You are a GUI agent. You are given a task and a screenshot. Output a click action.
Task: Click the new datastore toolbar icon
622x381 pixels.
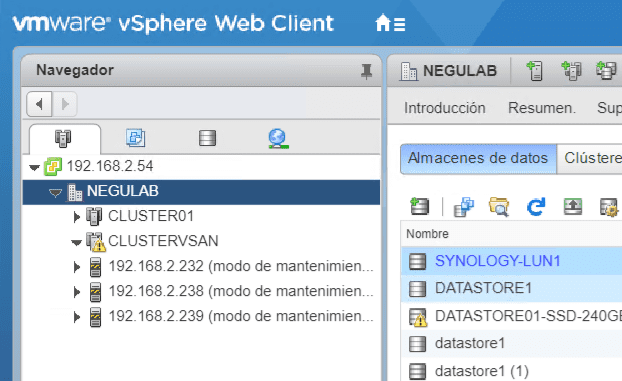tap(419, 206)
